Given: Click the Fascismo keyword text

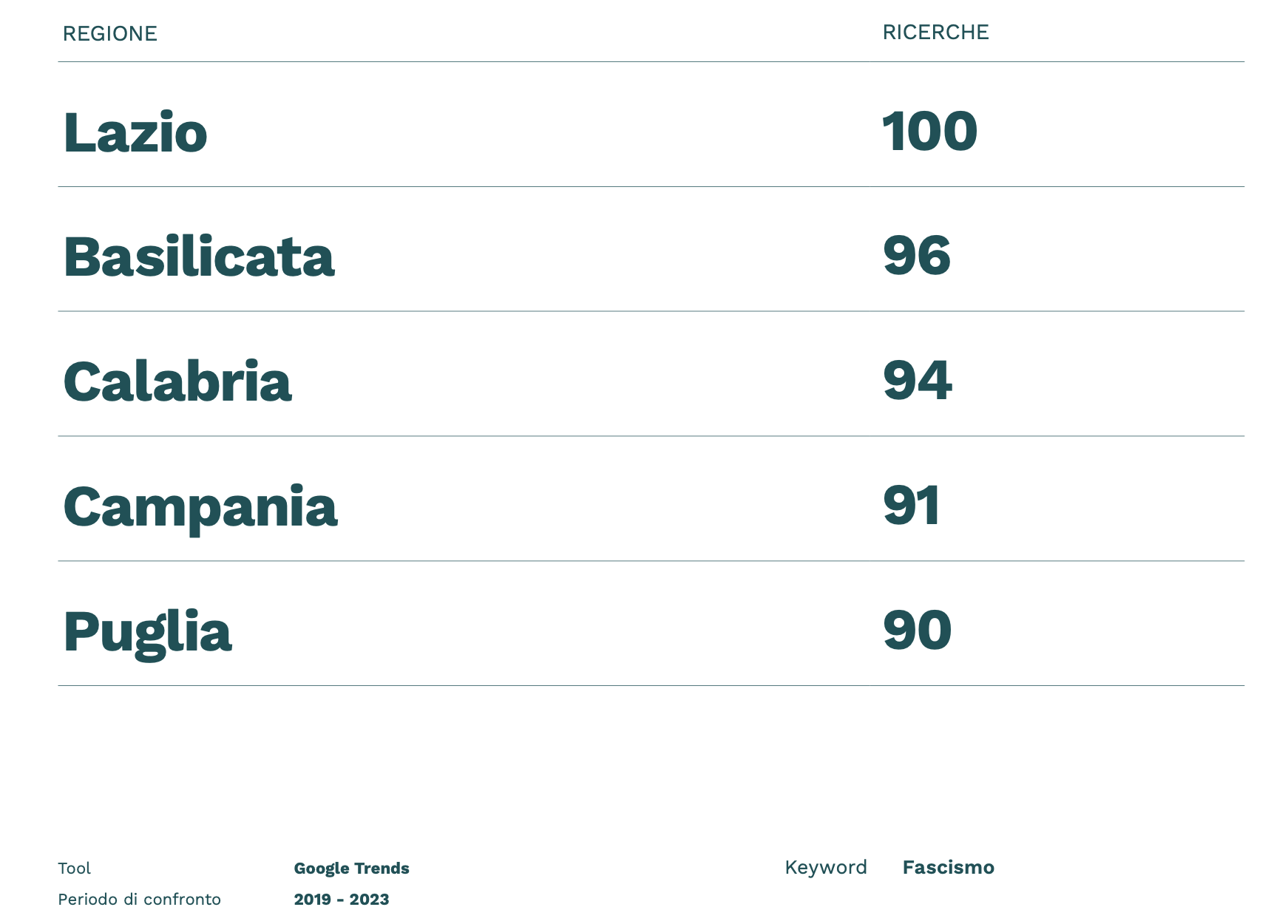Looking at the screenshot, I should pos(948,867).
